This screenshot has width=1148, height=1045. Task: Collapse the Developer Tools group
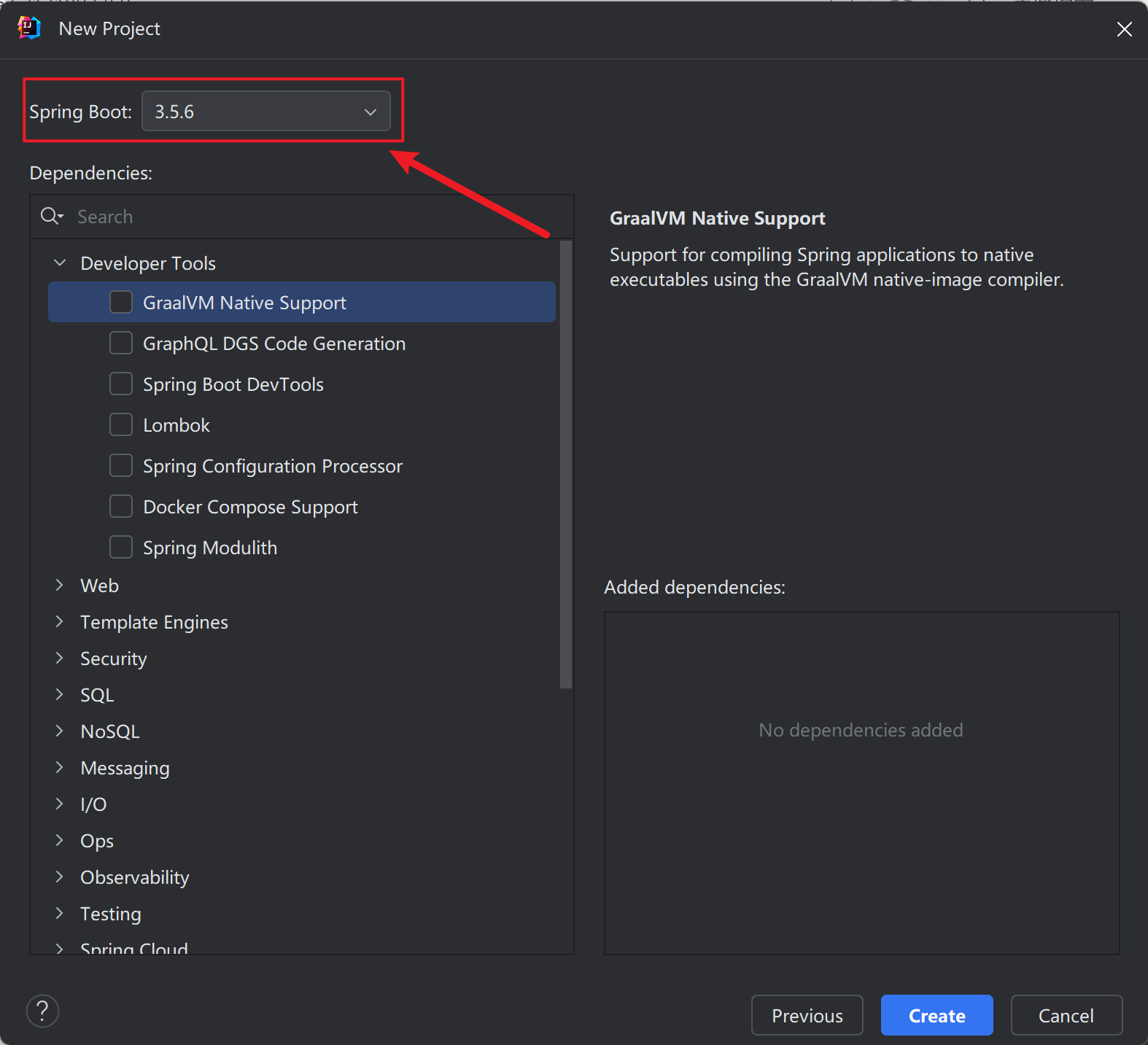[60, 263]
